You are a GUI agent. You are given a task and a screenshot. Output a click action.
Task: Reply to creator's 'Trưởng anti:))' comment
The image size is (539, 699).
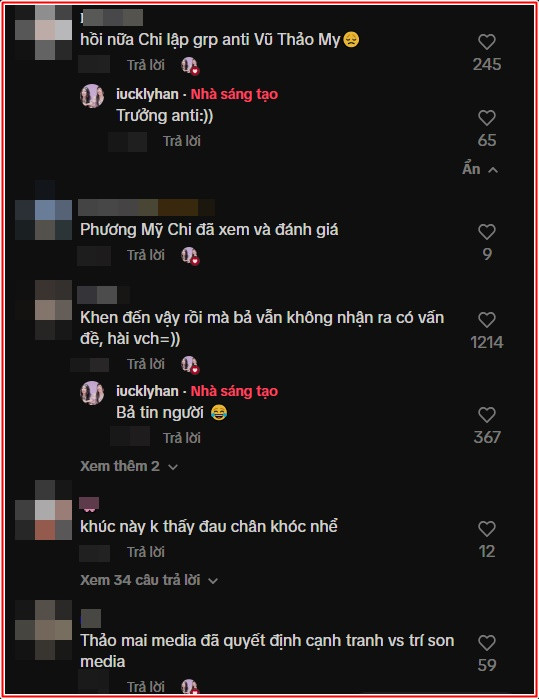coord(181,141)
